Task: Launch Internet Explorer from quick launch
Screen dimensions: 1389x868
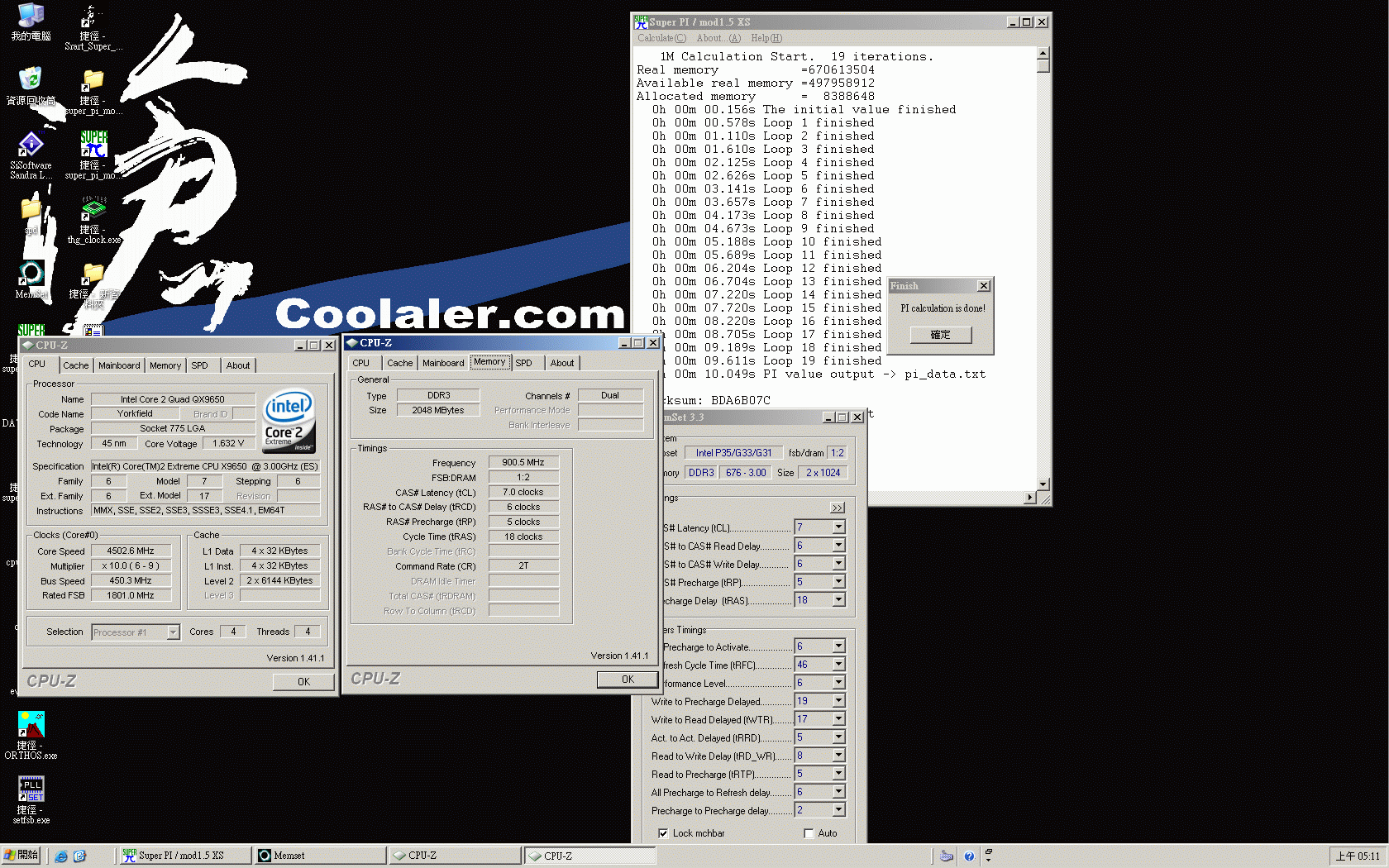Action: tap(61, 856)
